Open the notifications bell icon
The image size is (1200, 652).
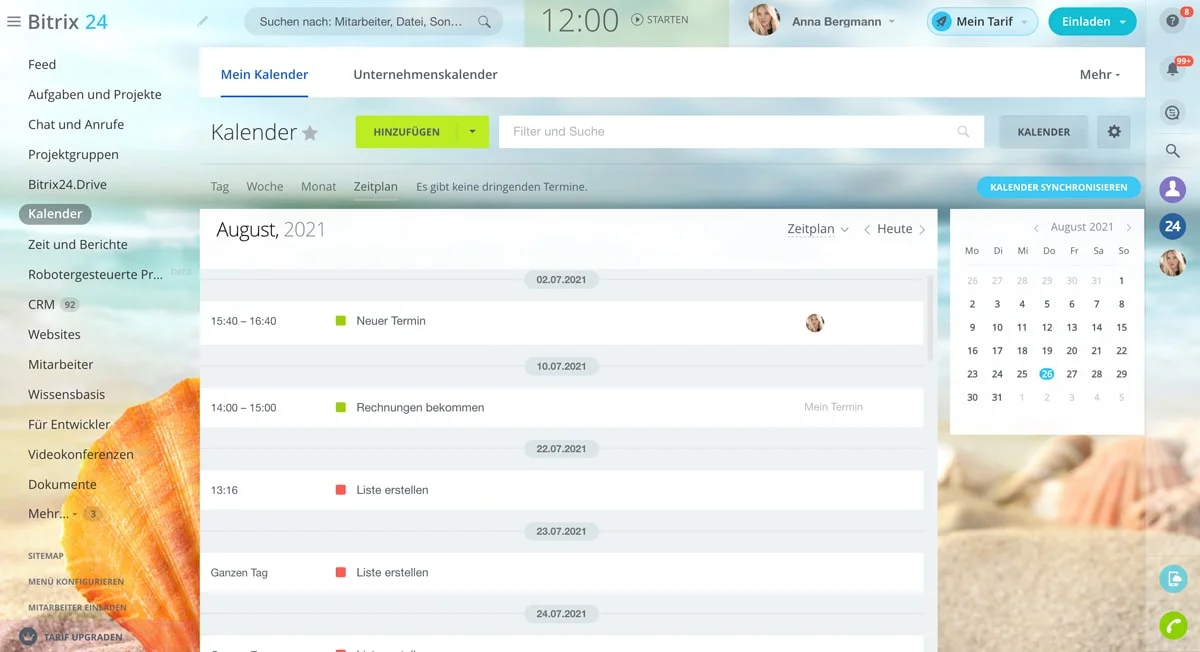point(1173,69)
